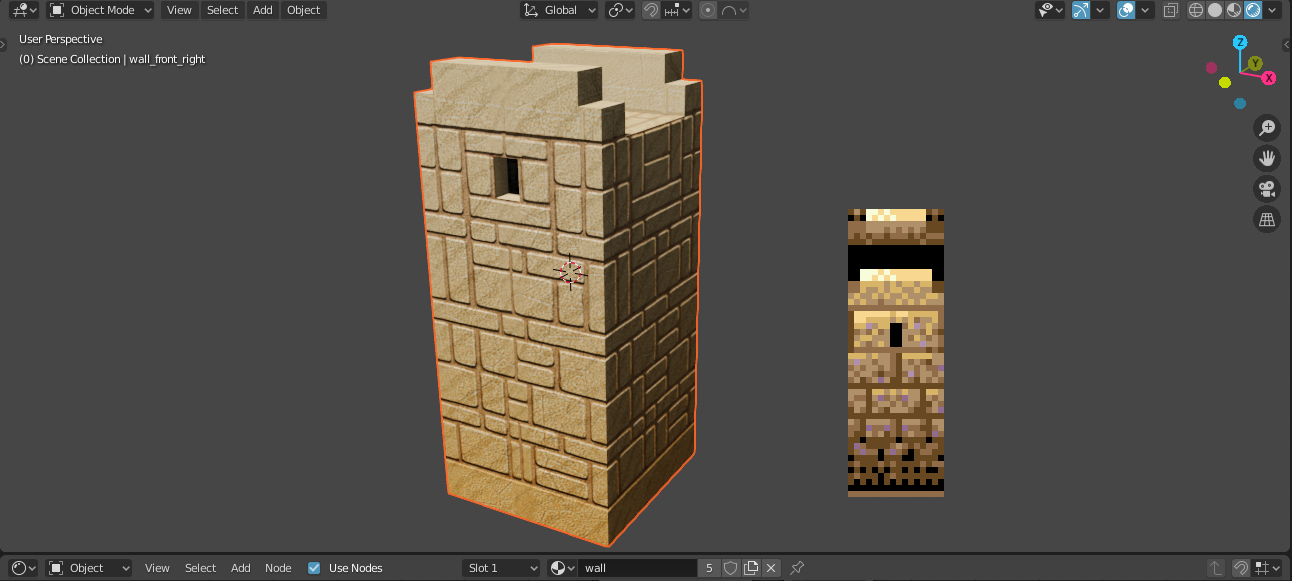
Task: Switch to wireframe viewport shading
Action: (1196, 10)
